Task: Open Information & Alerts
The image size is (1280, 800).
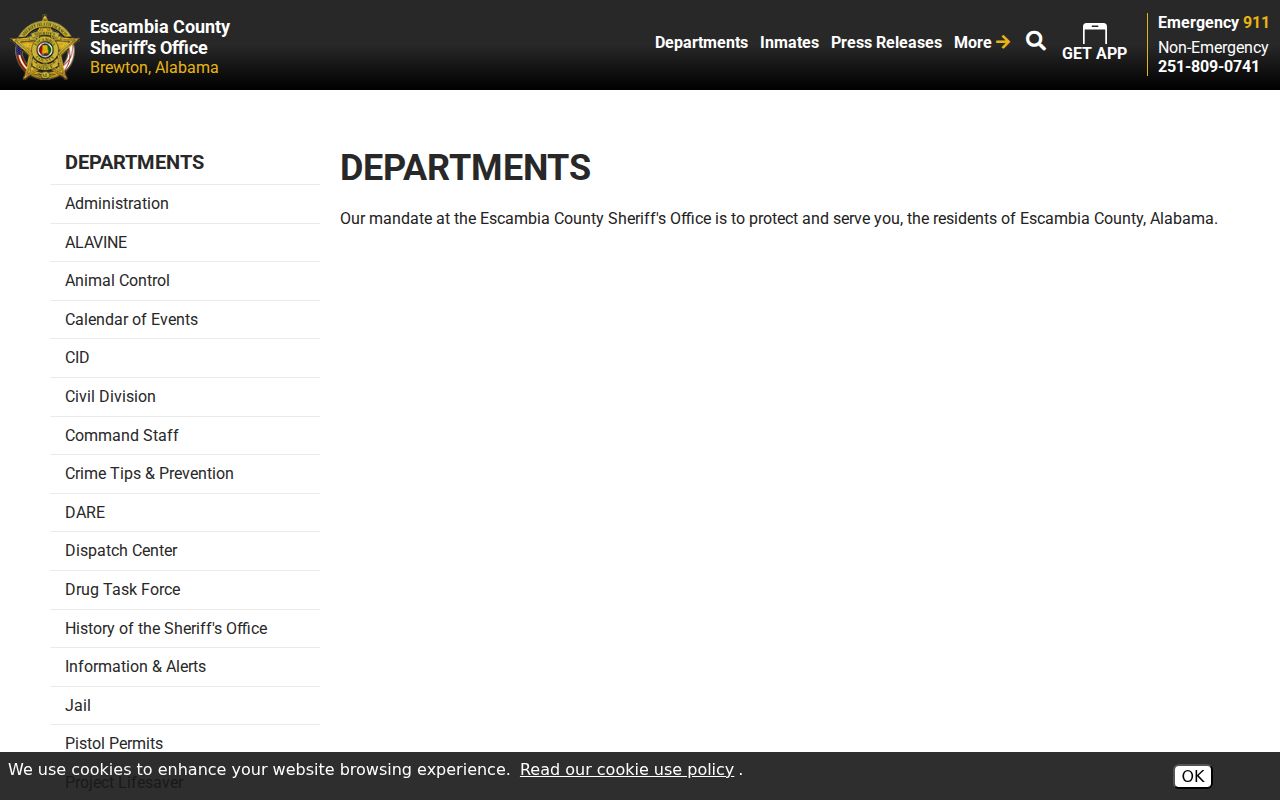Action: coord(185,667)
